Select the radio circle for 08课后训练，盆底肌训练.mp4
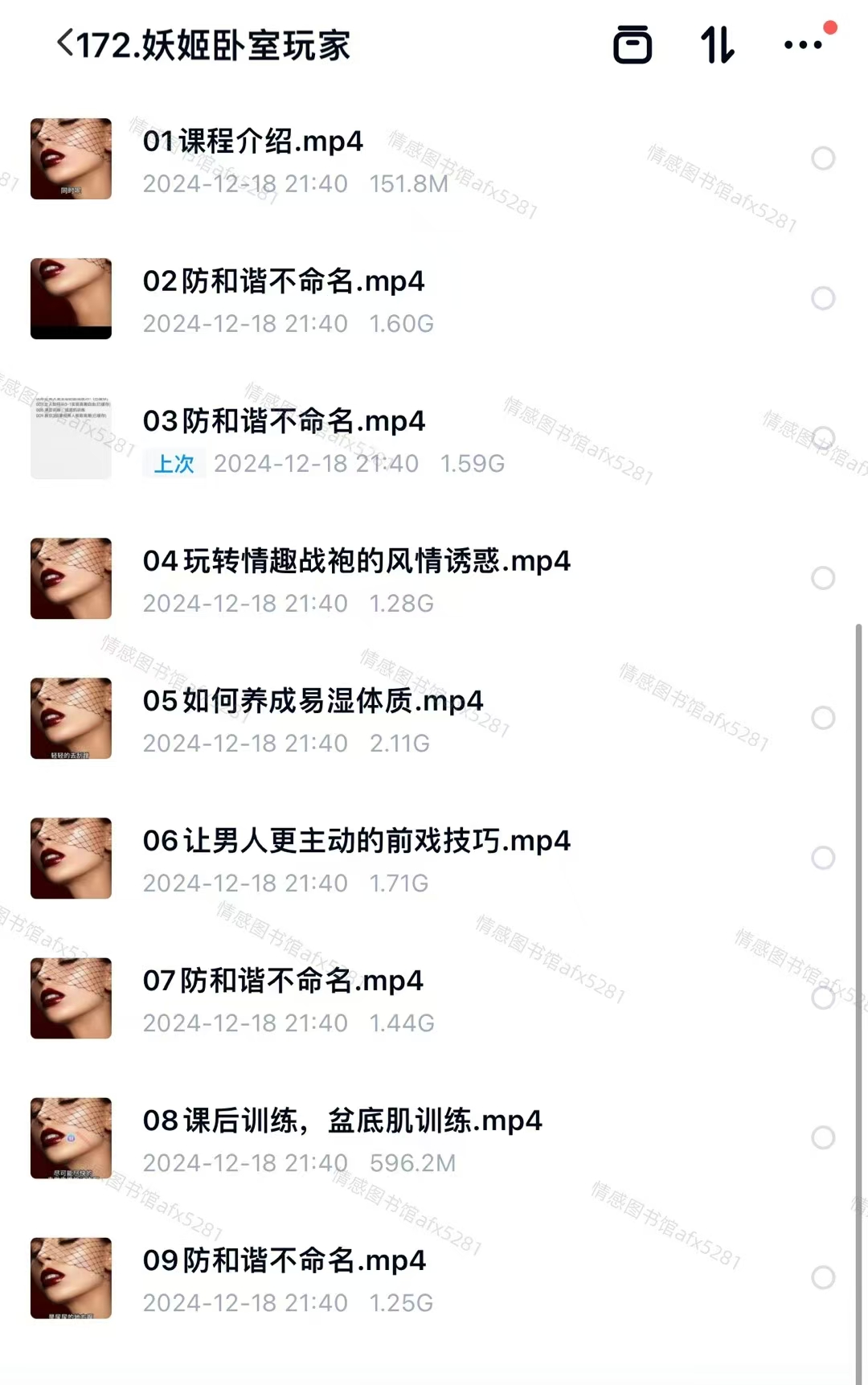The height and width of the screenshot is (1385, 868). point(823,1137)
